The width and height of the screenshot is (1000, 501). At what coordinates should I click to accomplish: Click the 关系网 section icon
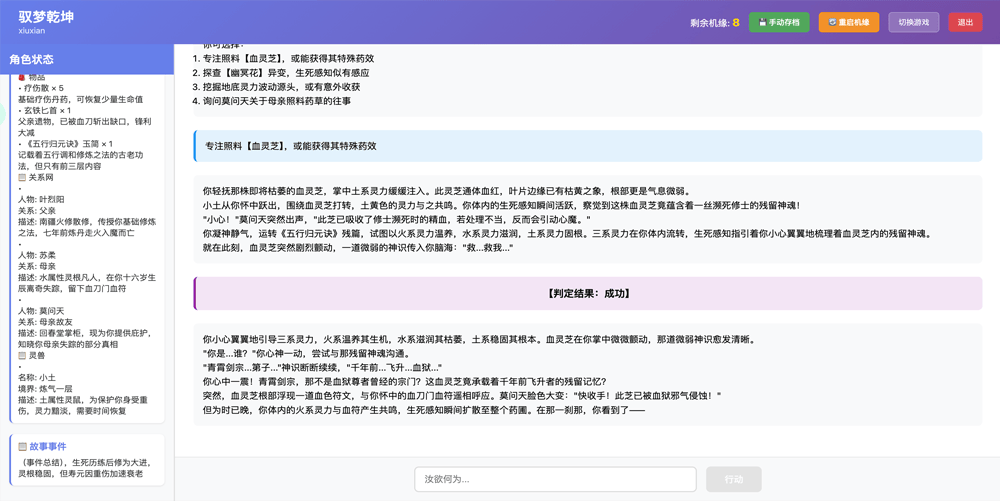click(x=23, y=178)
